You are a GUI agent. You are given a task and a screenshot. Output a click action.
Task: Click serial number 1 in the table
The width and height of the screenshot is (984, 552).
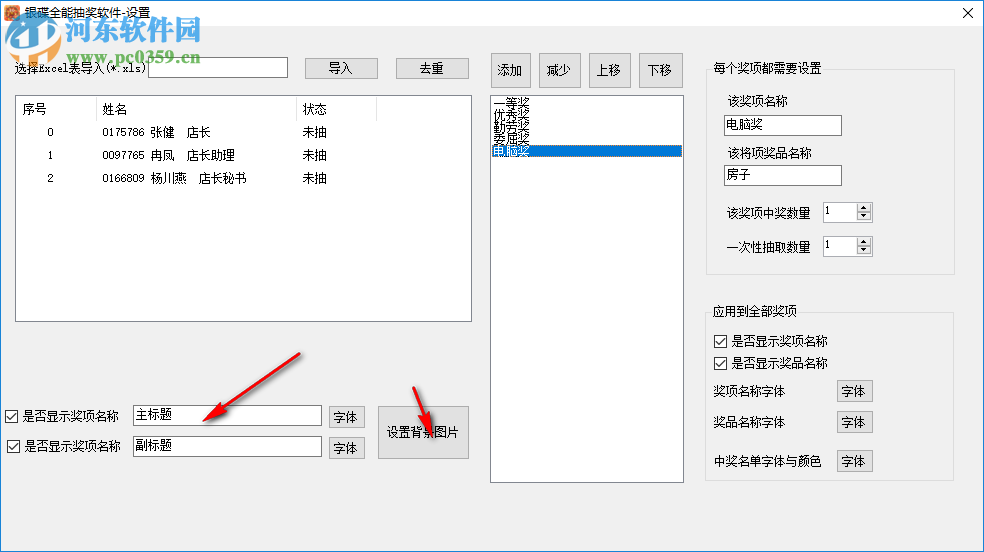[x=50, y=155]
